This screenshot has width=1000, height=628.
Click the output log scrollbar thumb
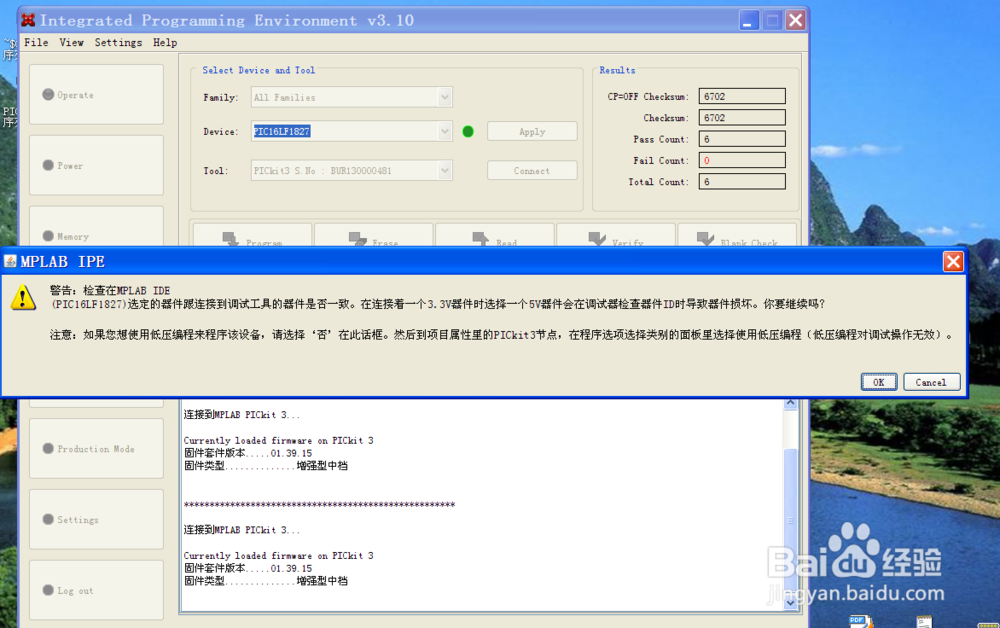click(790, 520)
